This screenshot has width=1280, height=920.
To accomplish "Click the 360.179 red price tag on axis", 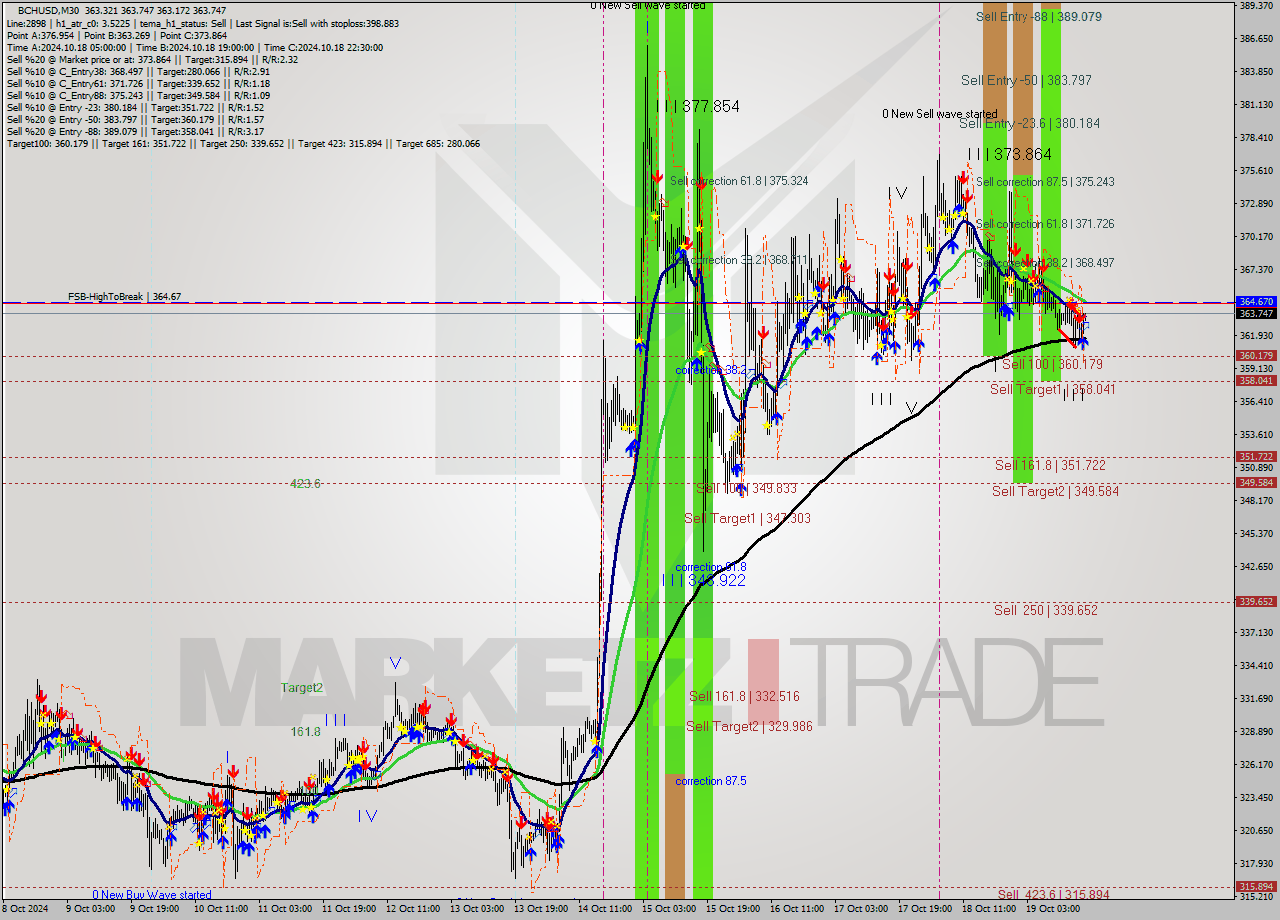I will (x=1257, y=355).
